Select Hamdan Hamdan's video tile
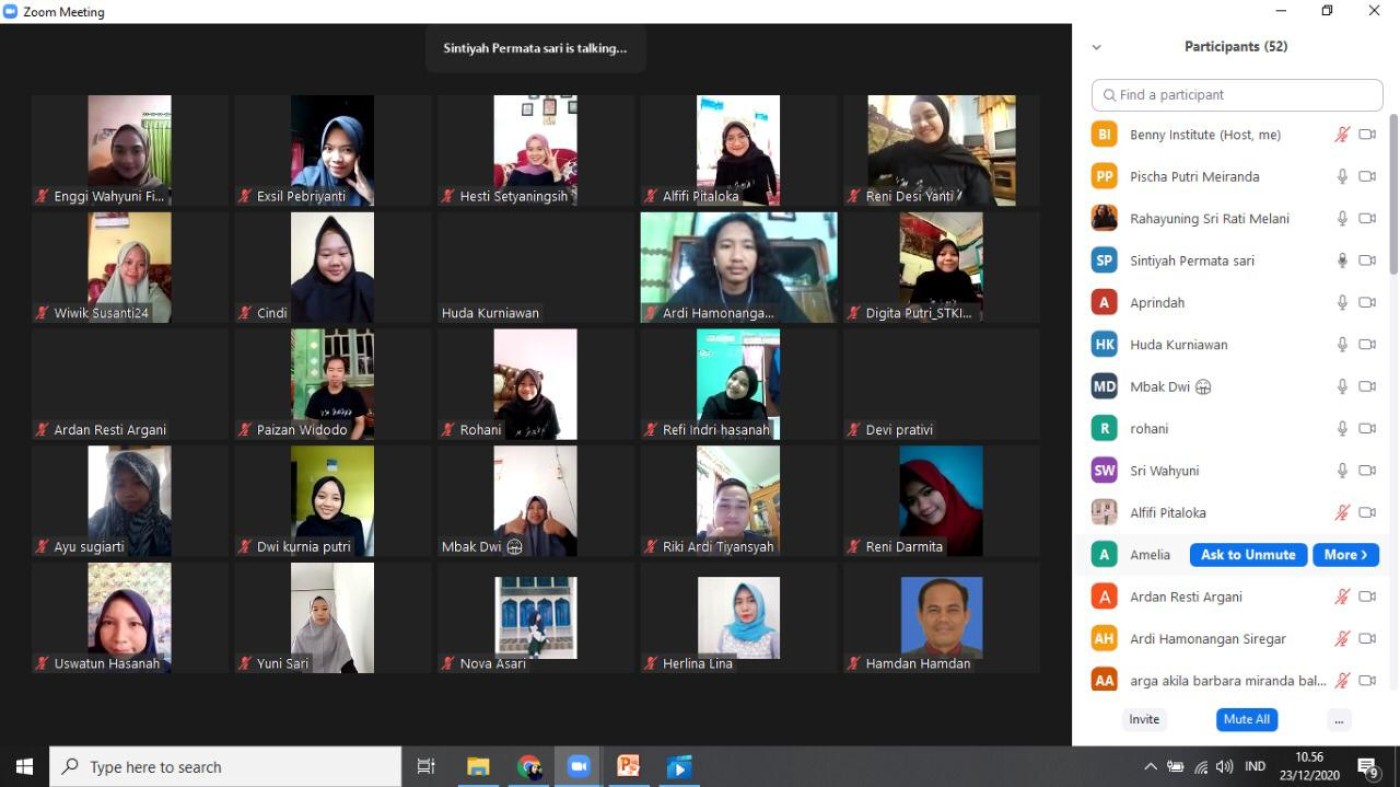 click(941, 617)
